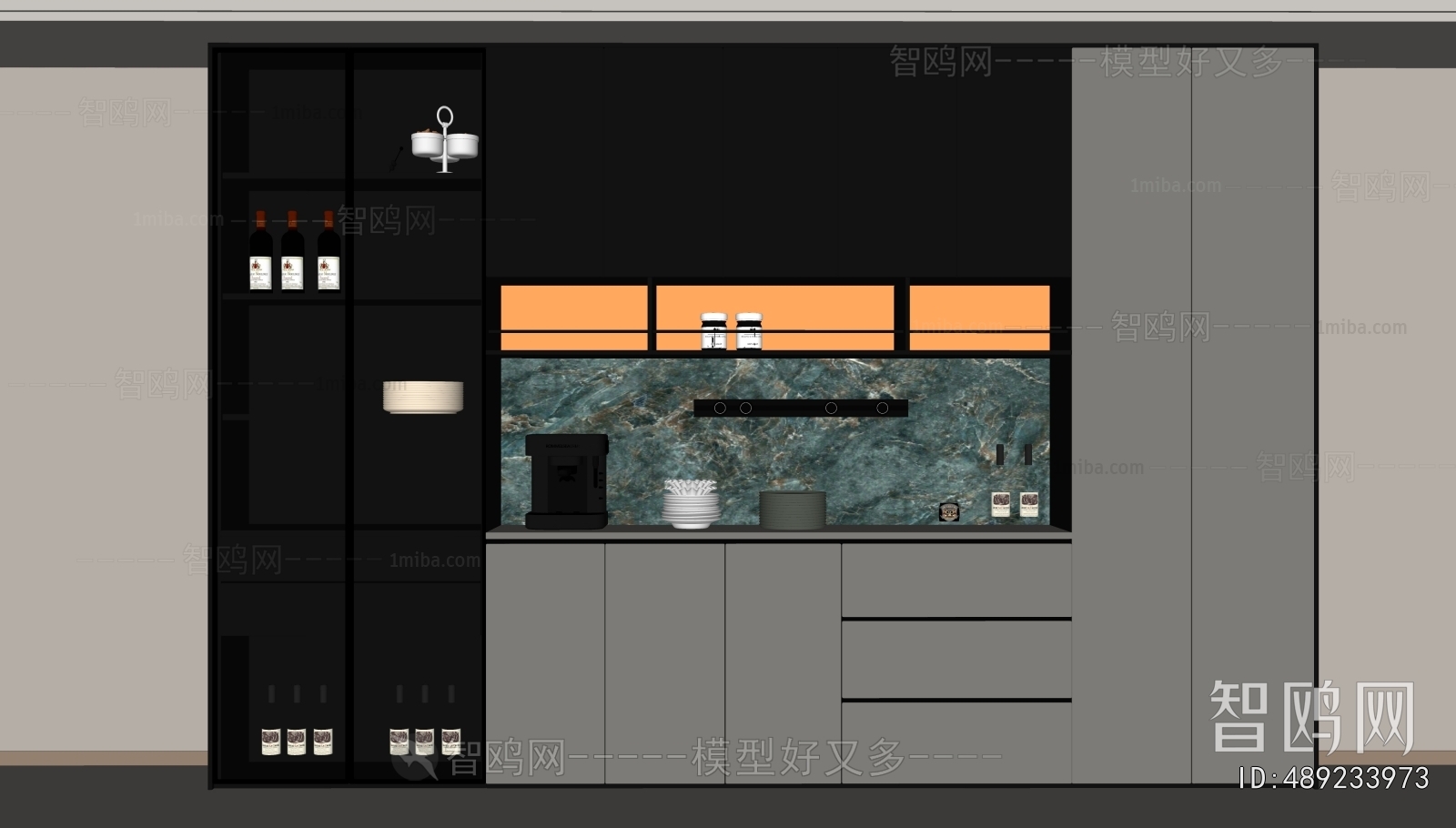Viewport: 1456px width, 828px height.
Task: Click the black coffee machine on the counter
Action: click(x=566, y=481)
